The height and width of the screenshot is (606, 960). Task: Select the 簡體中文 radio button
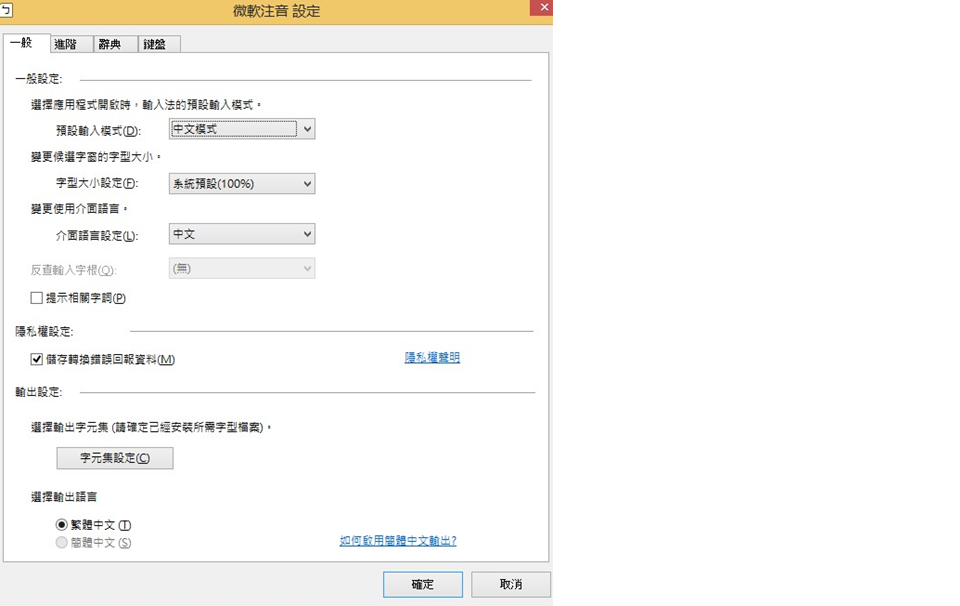[x=61, y=542]
